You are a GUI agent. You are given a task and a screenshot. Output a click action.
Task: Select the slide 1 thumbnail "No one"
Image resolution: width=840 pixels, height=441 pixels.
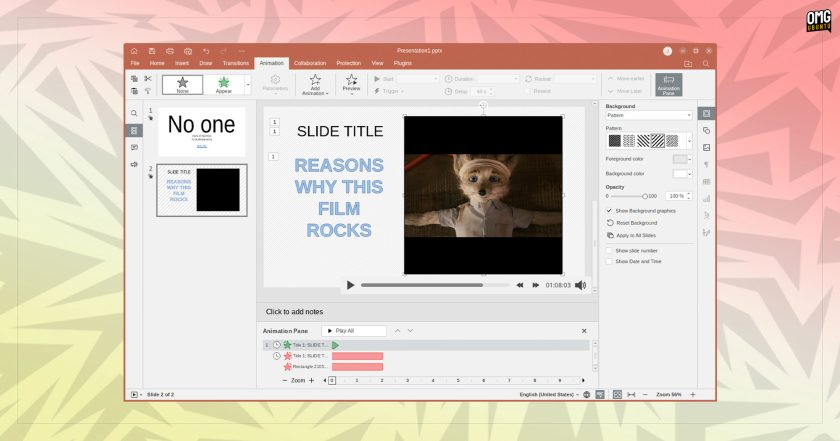[x=201, y=132]
